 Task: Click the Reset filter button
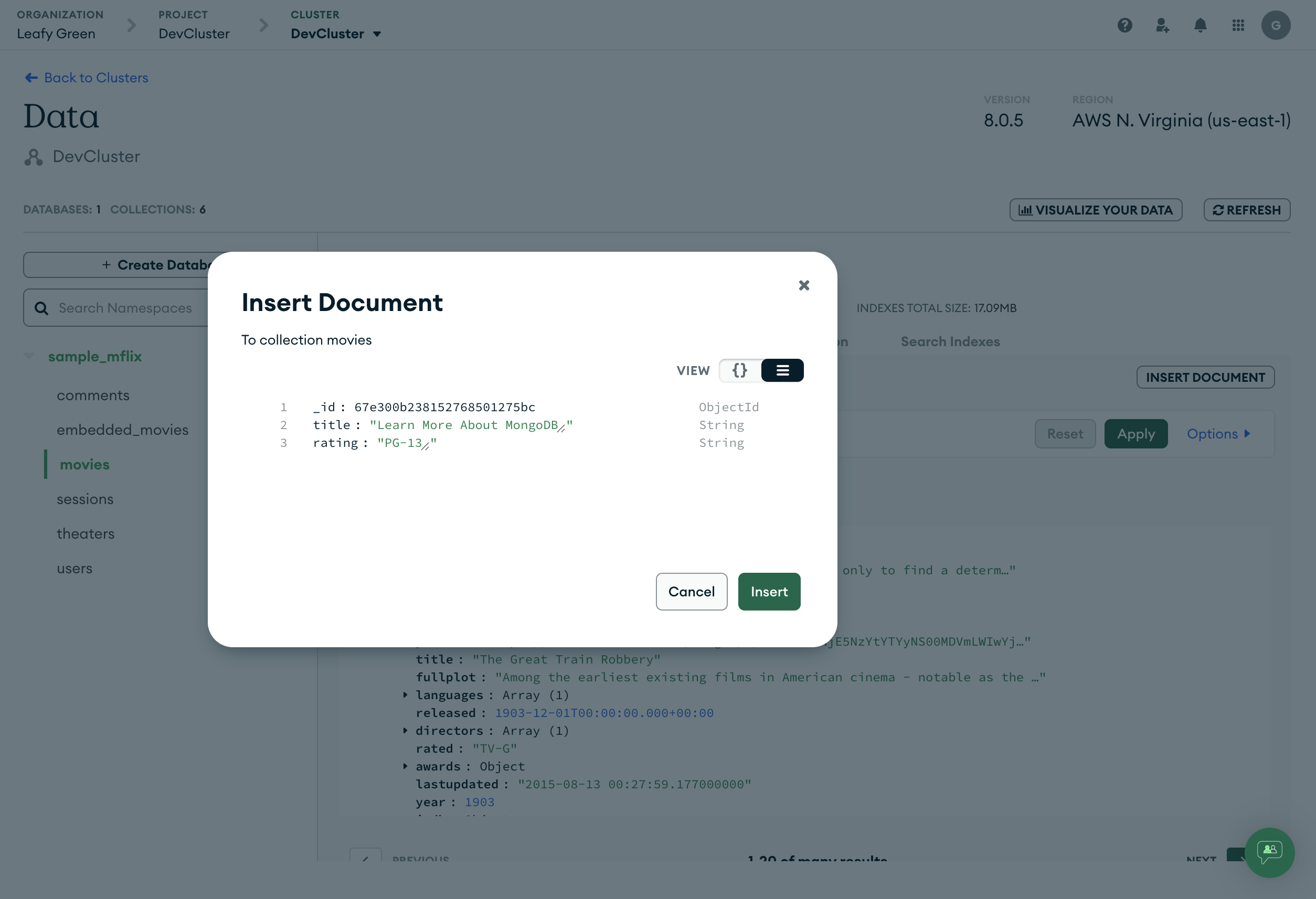(1065, 434)
